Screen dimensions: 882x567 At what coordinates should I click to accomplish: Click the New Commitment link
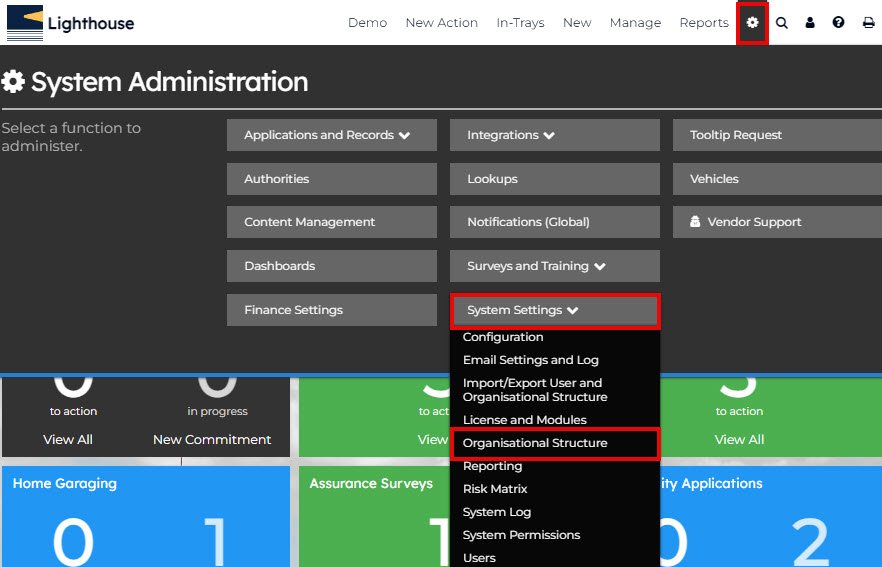click(x=212, y=440)
